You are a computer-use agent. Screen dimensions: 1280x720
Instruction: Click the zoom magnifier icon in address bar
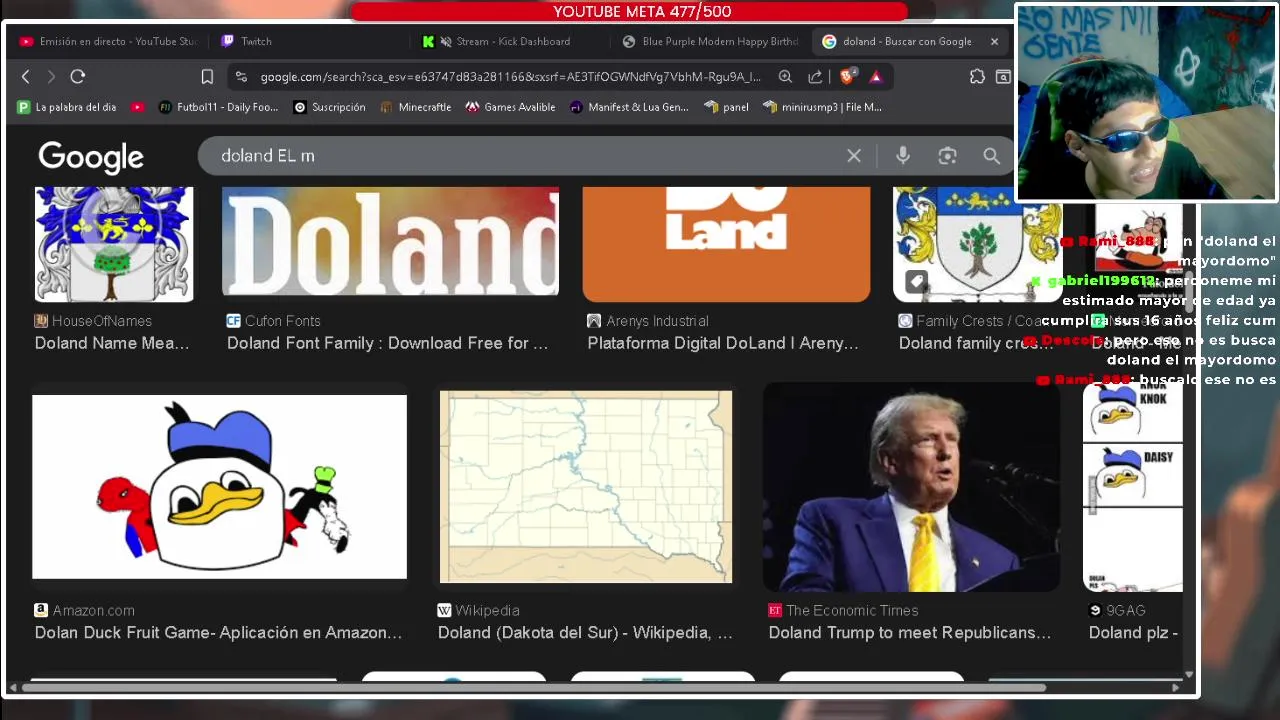tap(785, 76)
